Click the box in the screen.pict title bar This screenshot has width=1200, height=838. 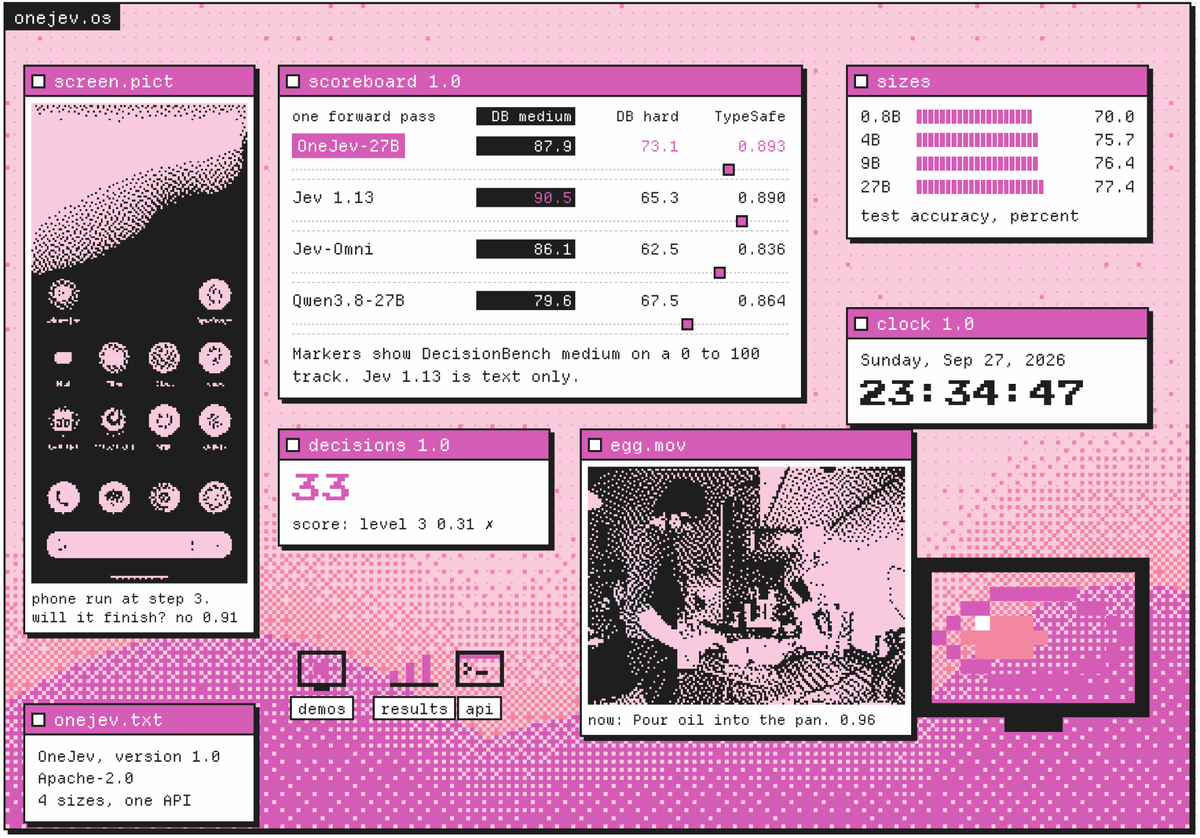38,81
